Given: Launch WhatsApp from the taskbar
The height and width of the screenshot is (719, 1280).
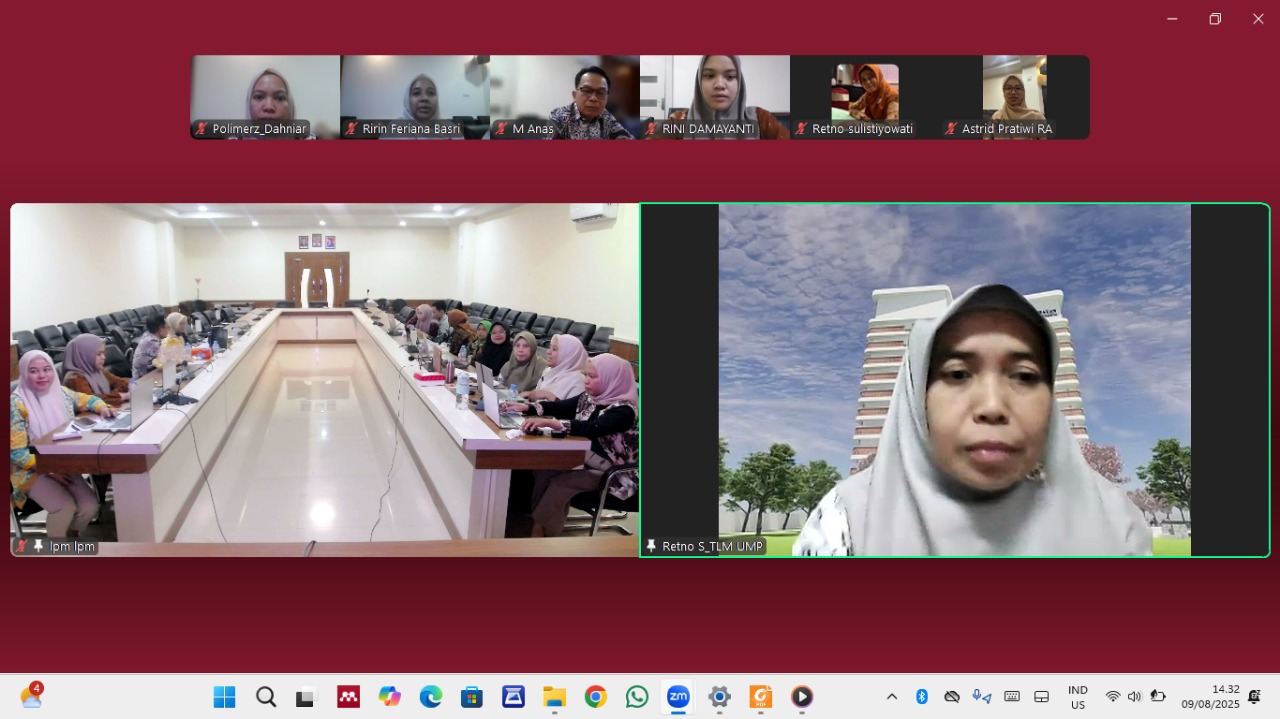Looking at the screenshot, I should (637, 697).
